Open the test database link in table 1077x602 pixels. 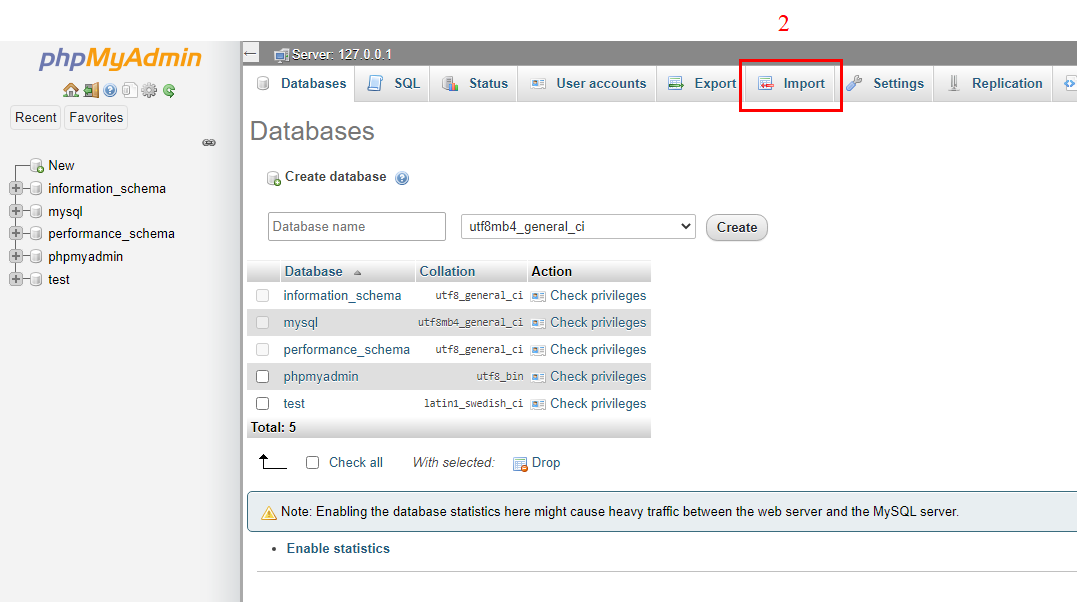(294, 403)
